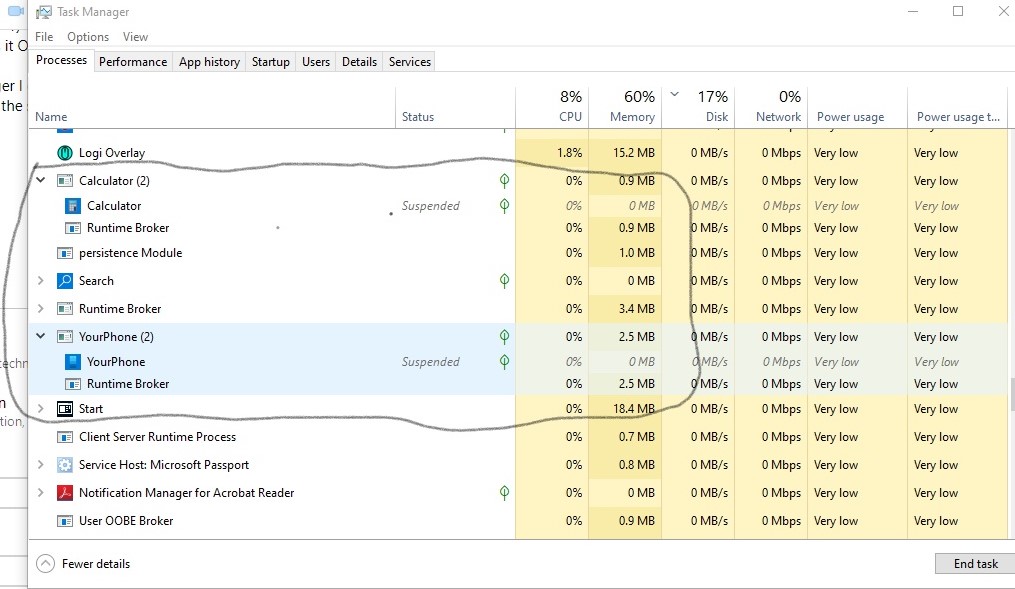This screenshot has height=589, width=1015.
Task: Open the Options menu
Action: click(x=88, y=37)
